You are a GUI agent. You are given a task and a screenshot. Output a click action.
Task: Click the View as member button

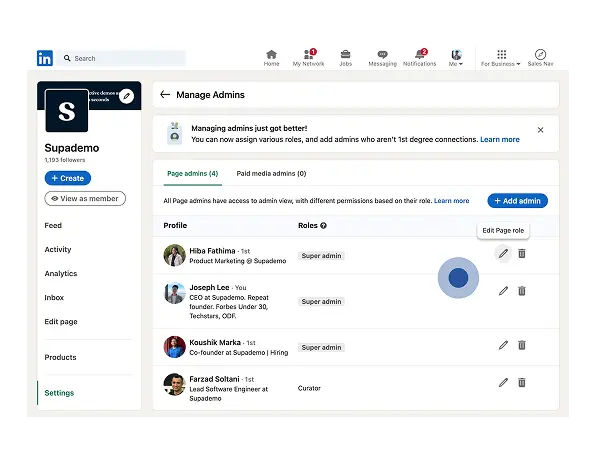[85, 199]
